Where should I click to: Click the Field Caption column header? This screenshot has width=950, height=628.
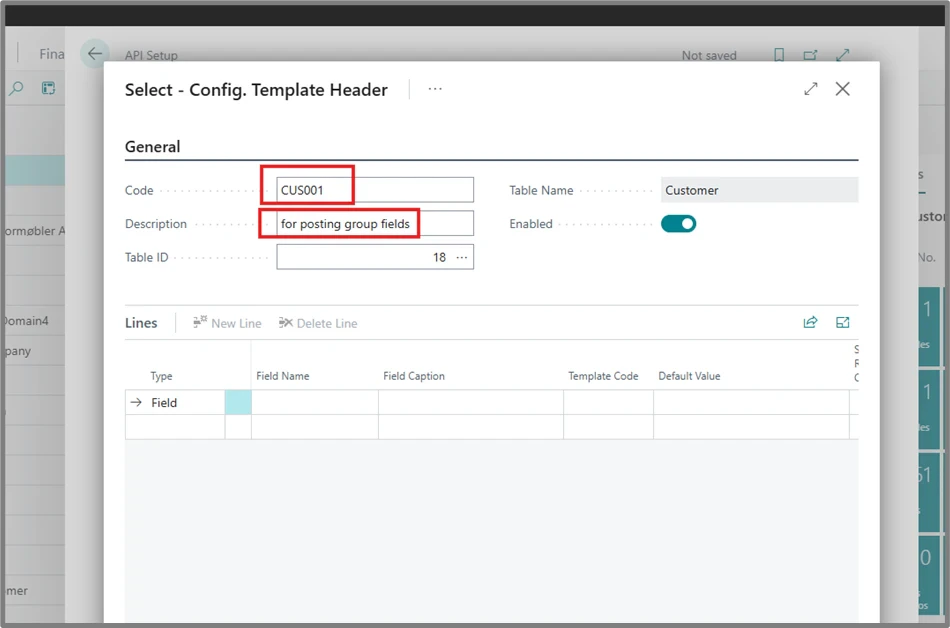pos(414,376)
